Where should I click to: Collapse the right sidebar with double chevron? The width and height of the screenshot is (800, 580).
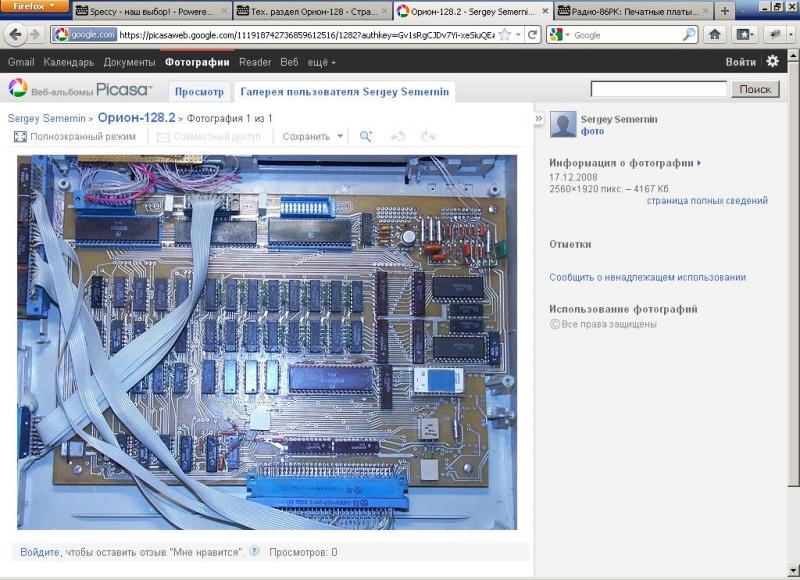point(538,118)
